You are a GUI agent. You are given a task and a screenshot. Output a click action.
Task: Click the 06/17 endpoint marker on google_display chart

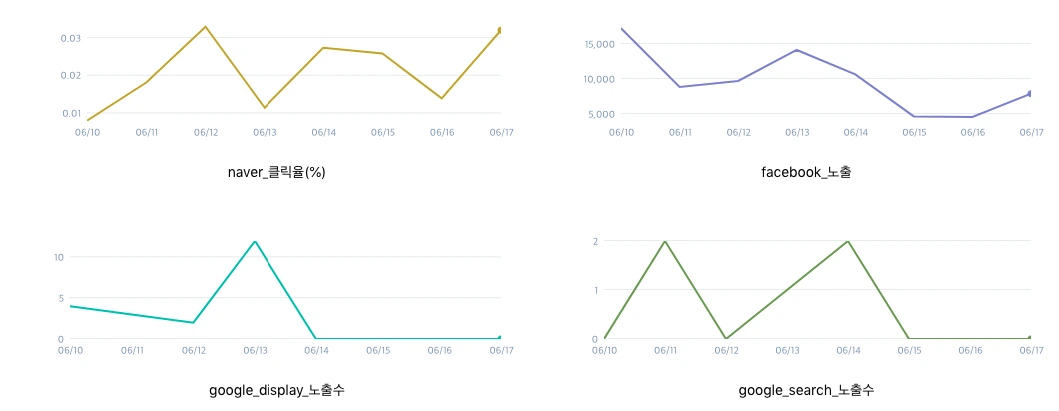[x=500, y=337]
